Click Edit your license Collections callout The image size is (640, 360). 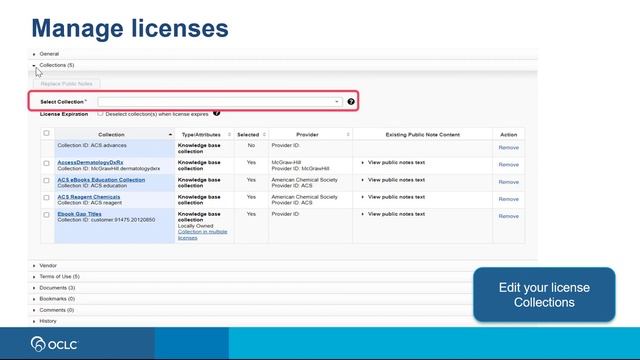[544, 295]
